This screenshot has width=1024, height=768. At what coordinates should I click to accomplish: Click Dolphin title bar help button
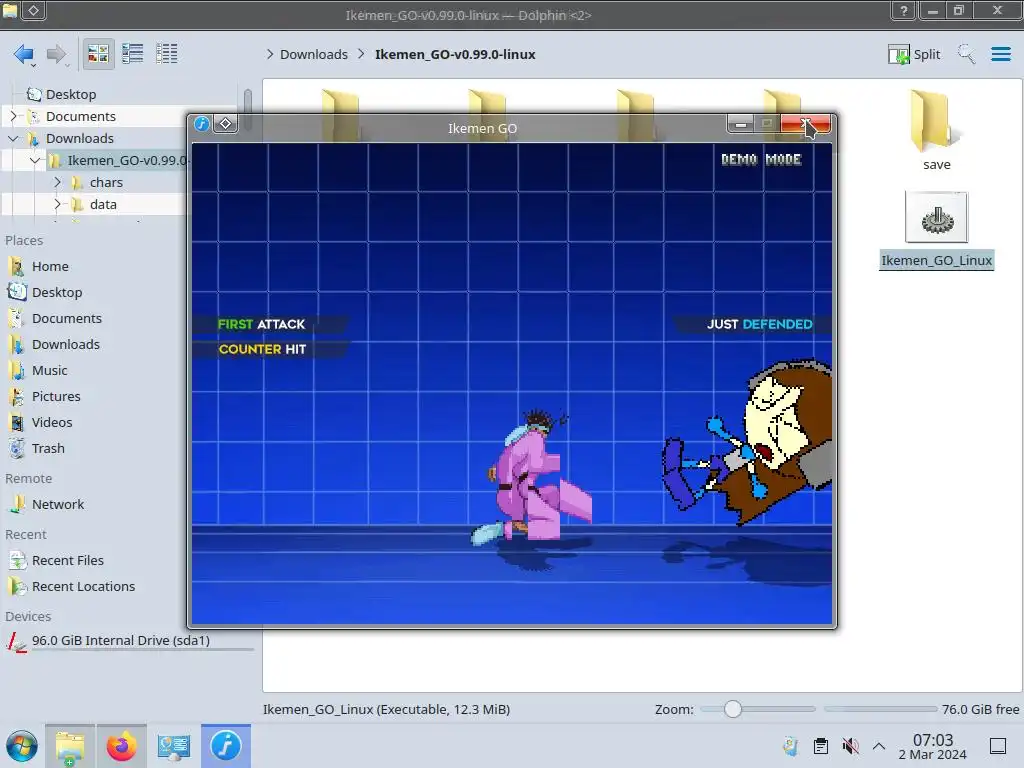(x=903, y=10)
